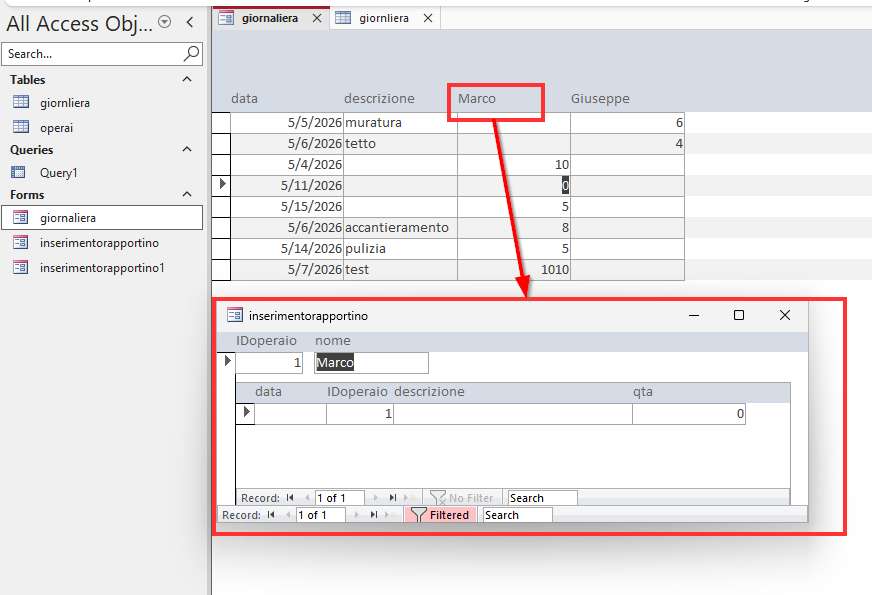This screenshot has width=872, height=595.
Task: Click the qta field in the subform
Action: (688, 414)
